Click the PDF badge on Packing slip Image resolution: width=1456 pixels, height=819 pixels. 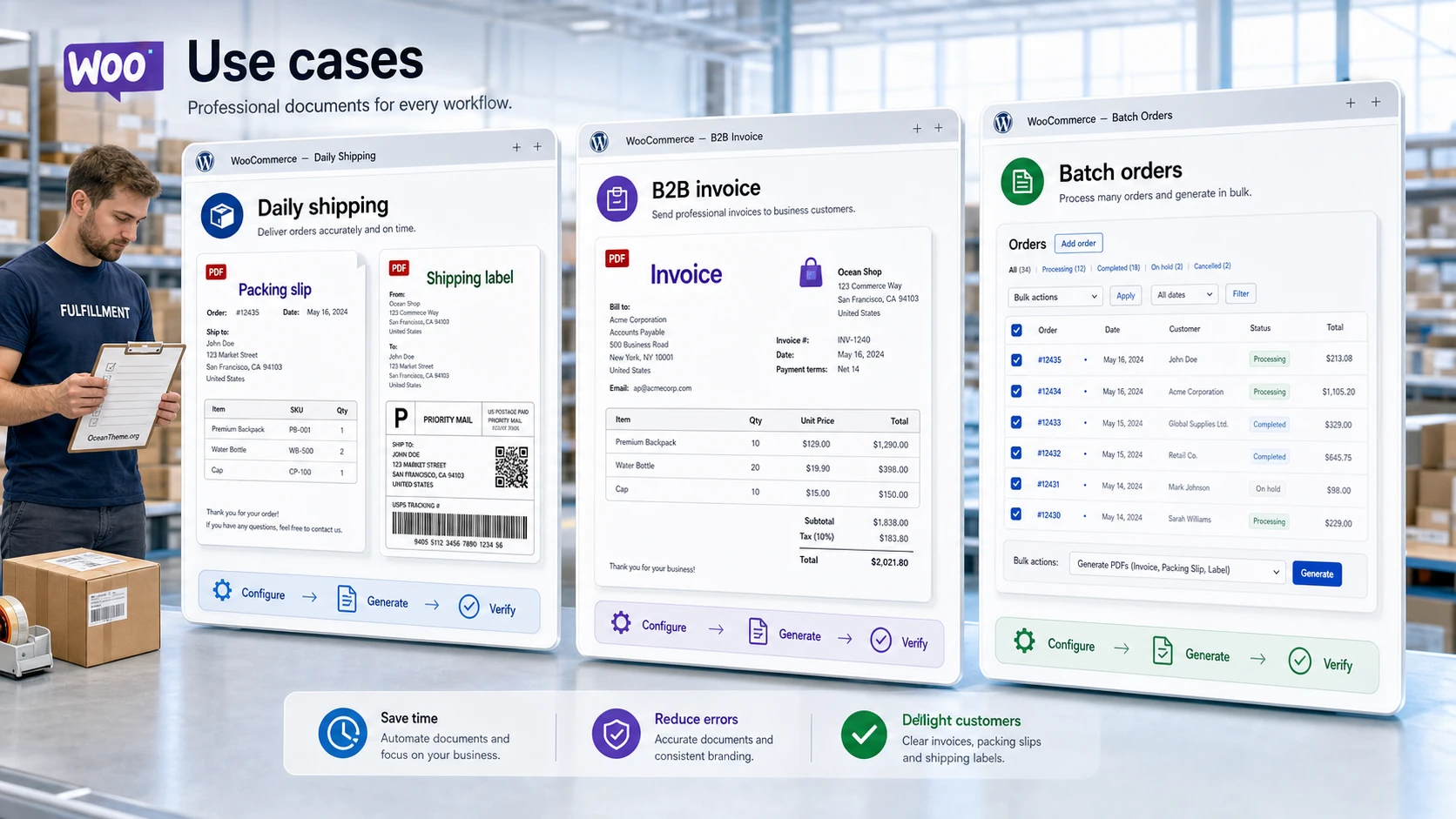(x=216, y=272)
